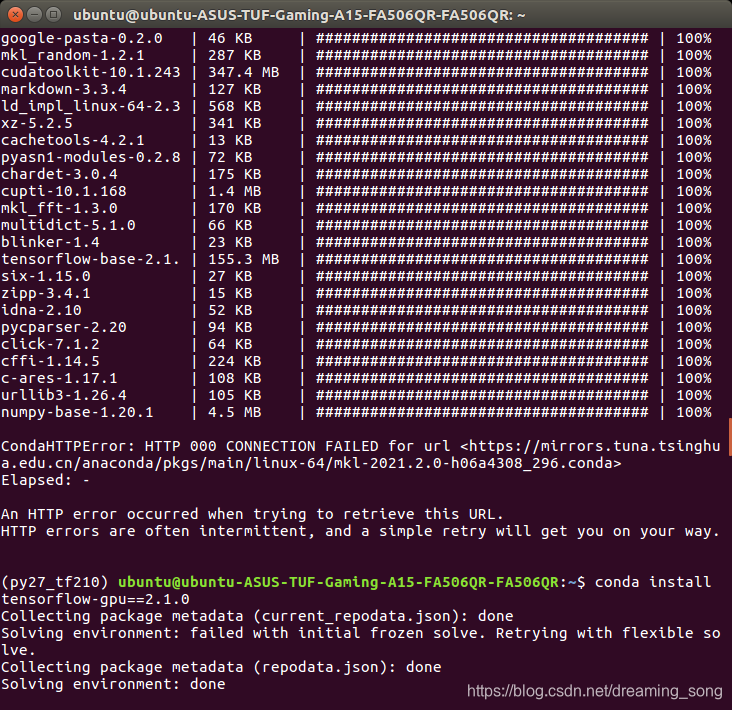Click the cudatoolkit-10.1.243 package name
The image size is (732, 710).
click(x=91, y=72)
